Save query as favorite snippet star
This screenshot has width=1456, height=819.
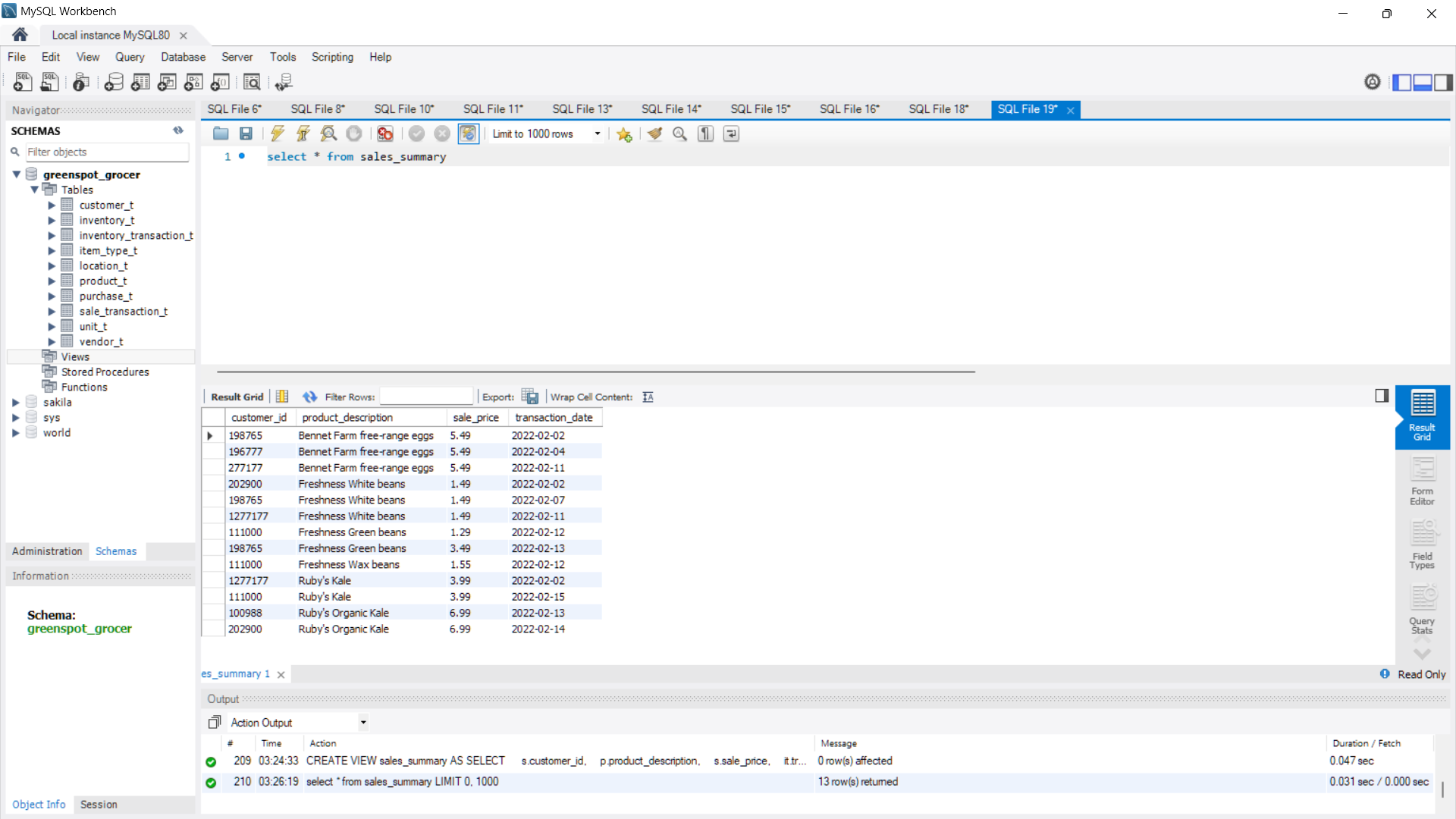tap(624, 133)
